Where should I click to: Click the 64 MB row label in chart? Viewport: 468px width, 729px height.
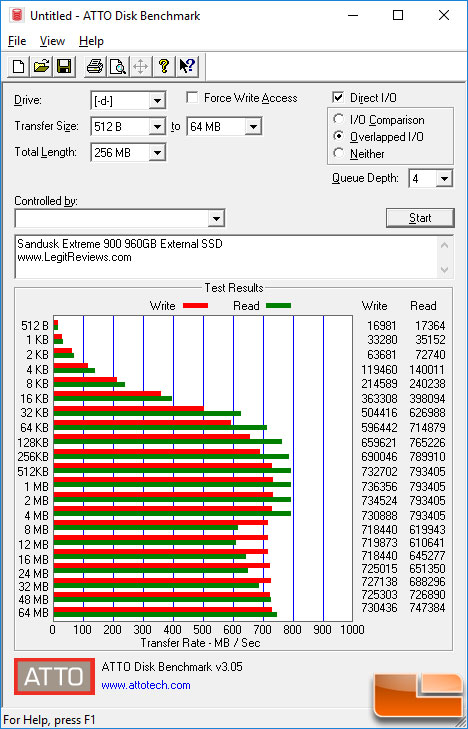pos(33,613)
